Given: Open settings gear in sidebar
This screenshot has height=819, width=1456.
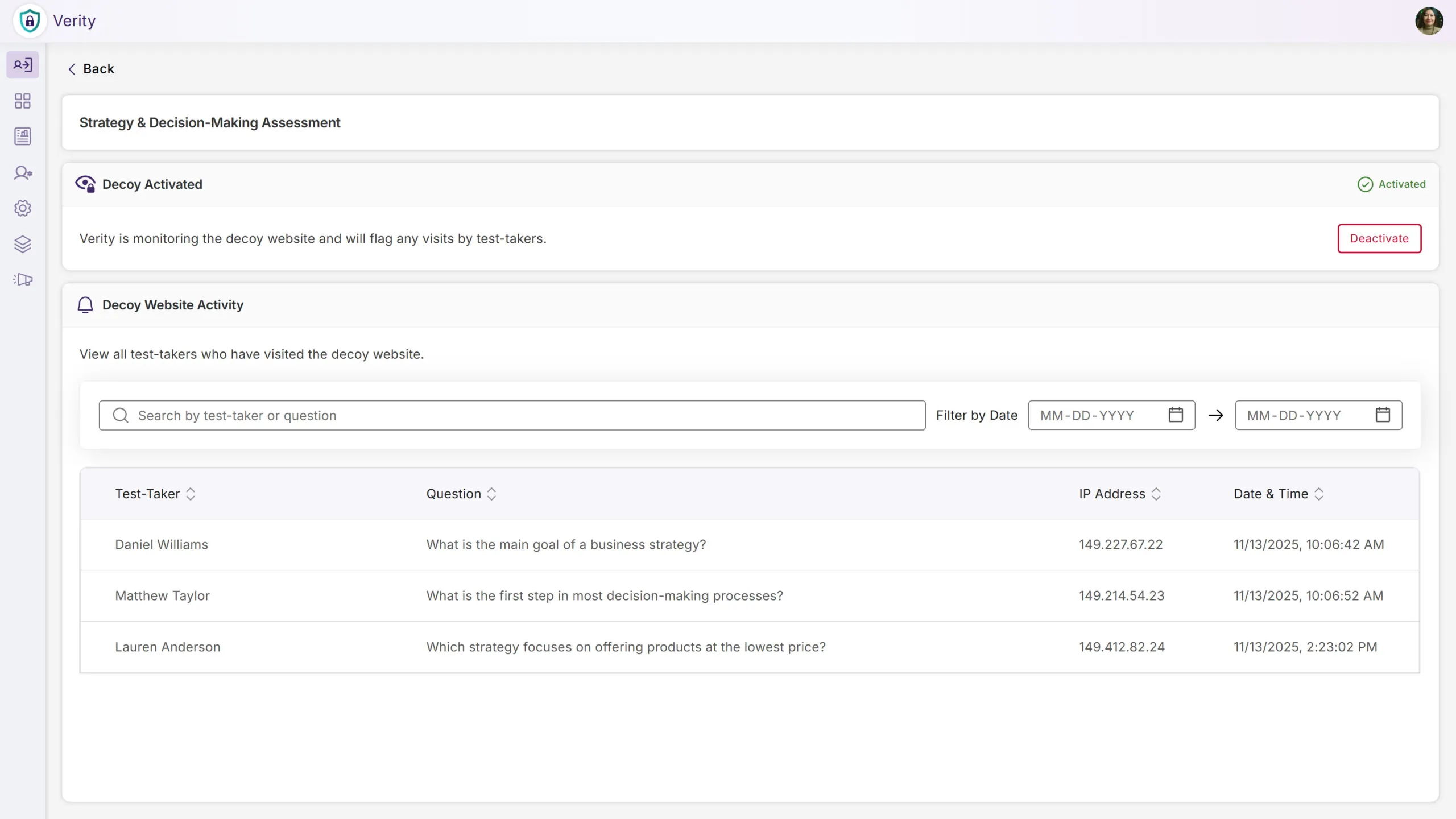Looking at the screenshot, I should (x=23, y=208).
